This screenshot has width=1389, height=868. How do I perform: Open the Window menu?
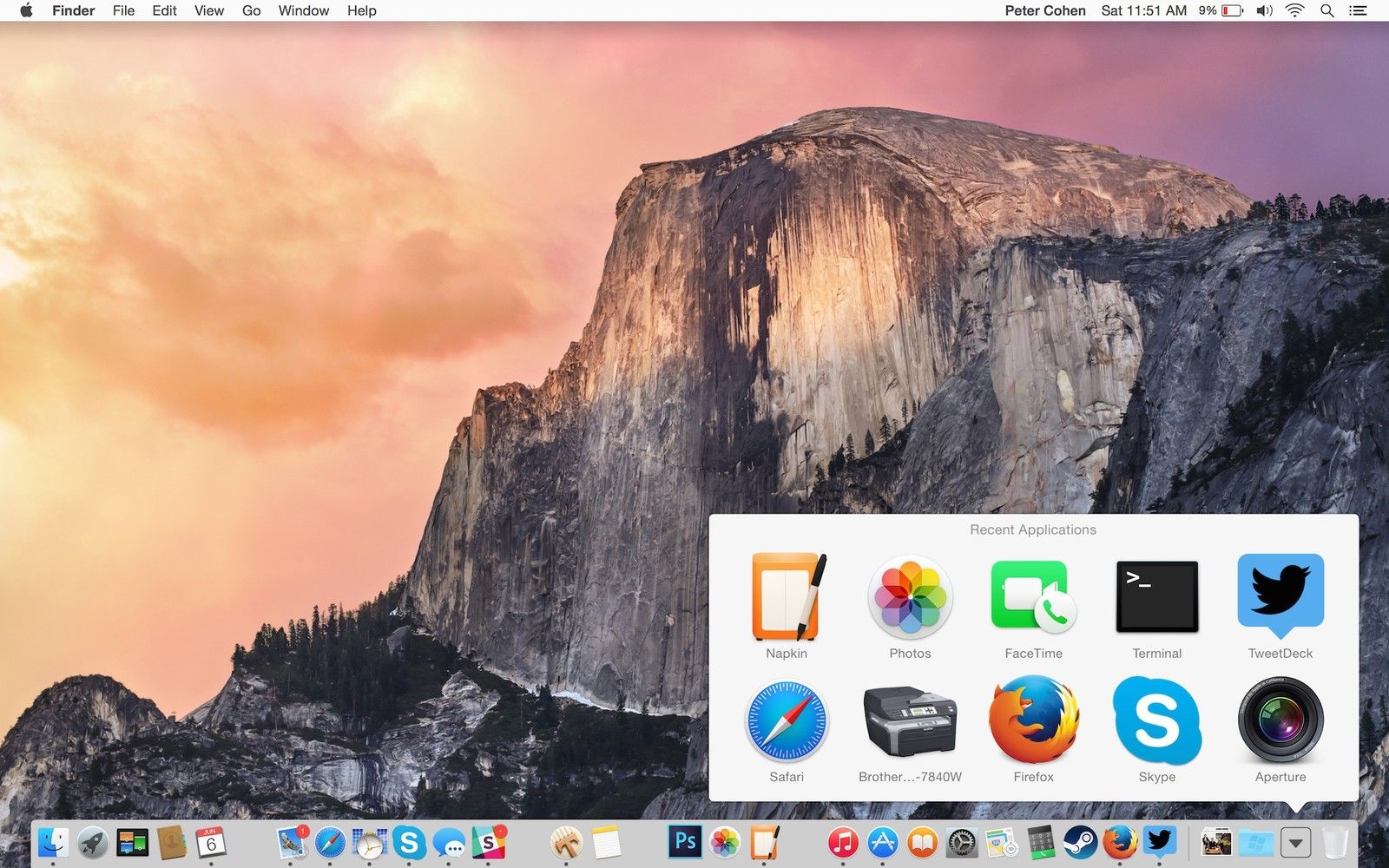point(303,10)
